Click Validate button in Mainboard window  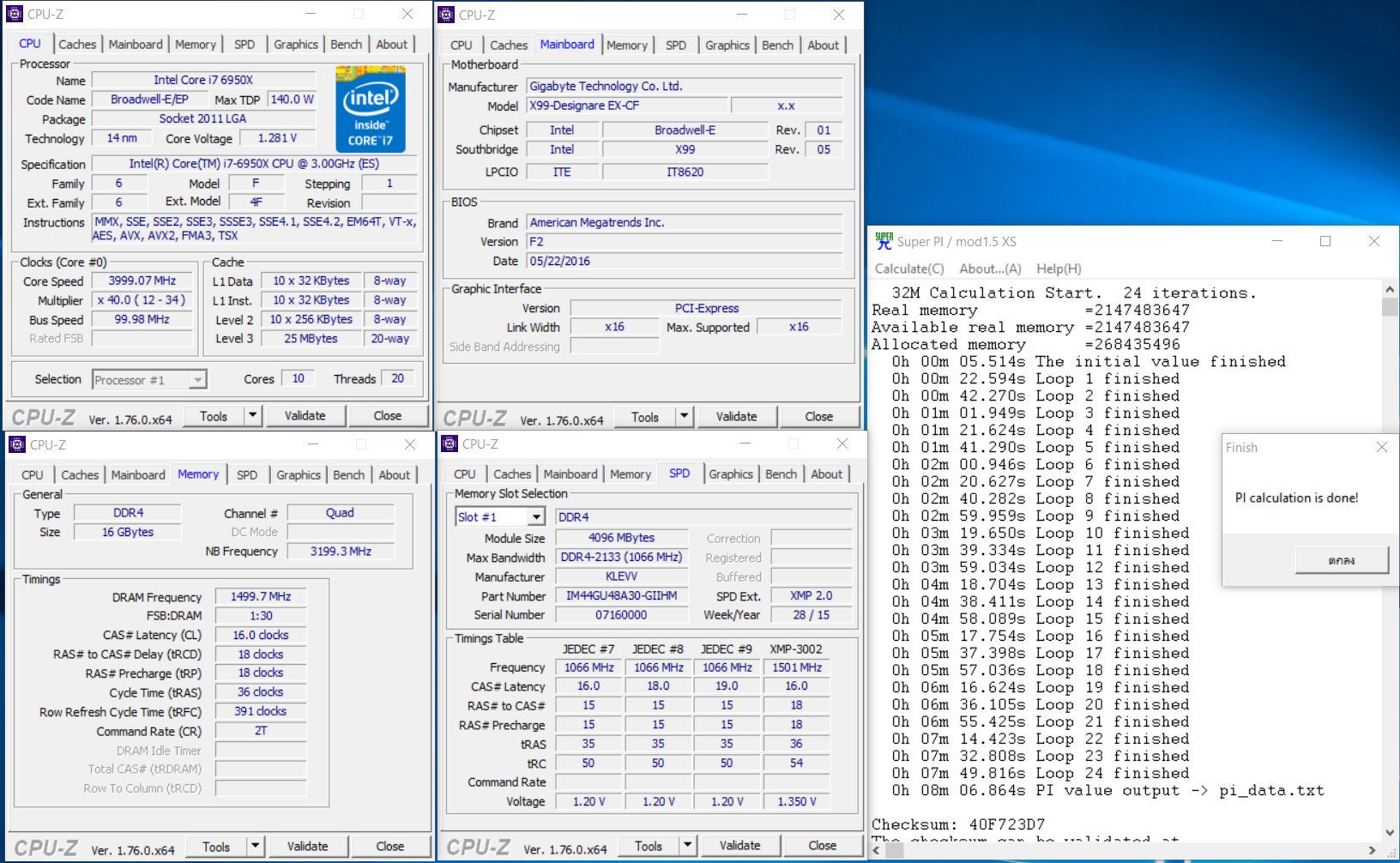[x=736, y=417]
